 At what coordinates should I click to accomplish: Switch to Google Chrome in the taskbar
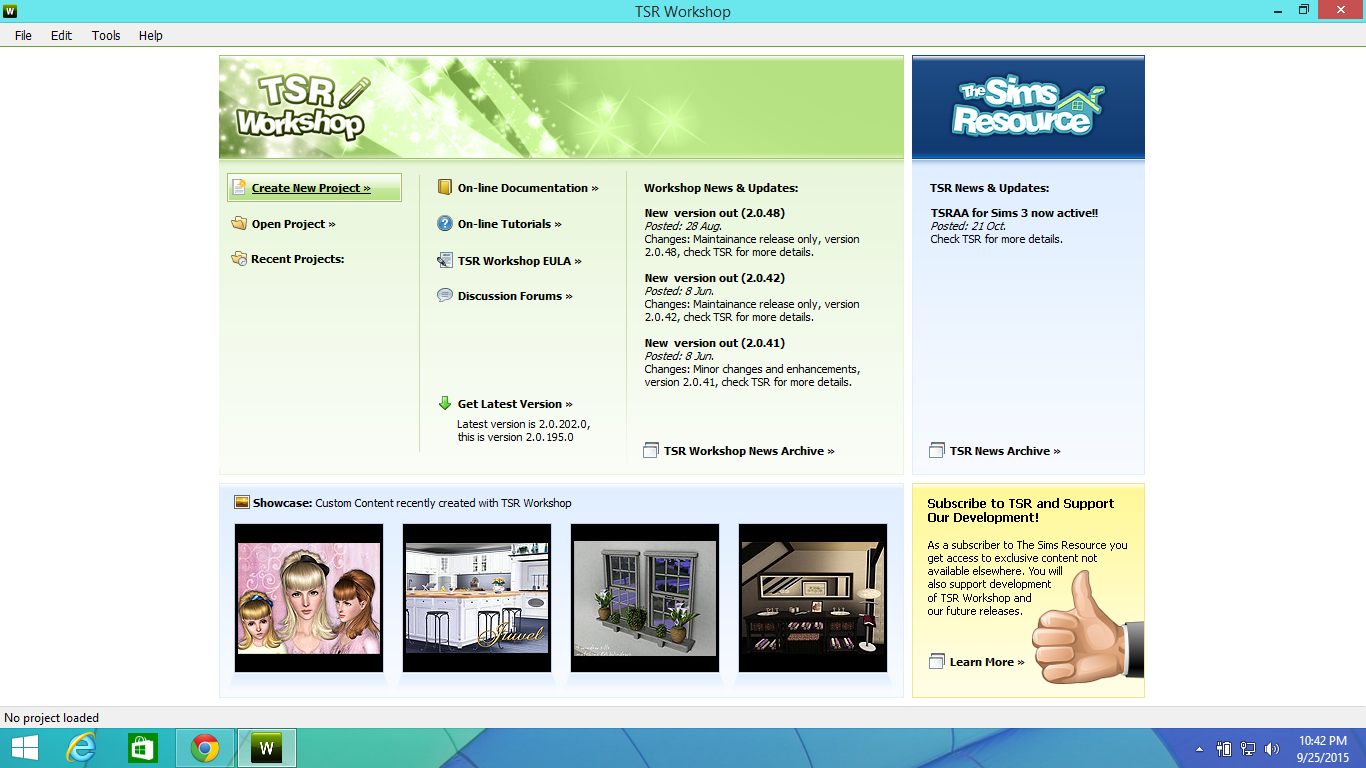pos(205,748)
